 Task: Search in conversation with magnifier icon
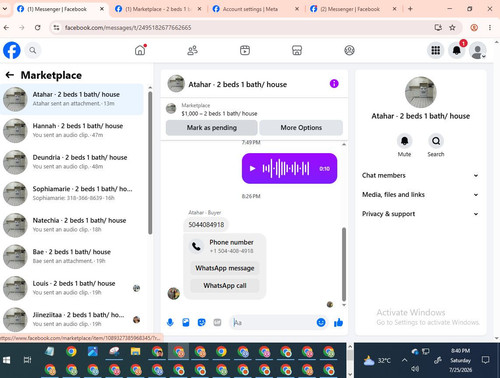click(436, 141)
